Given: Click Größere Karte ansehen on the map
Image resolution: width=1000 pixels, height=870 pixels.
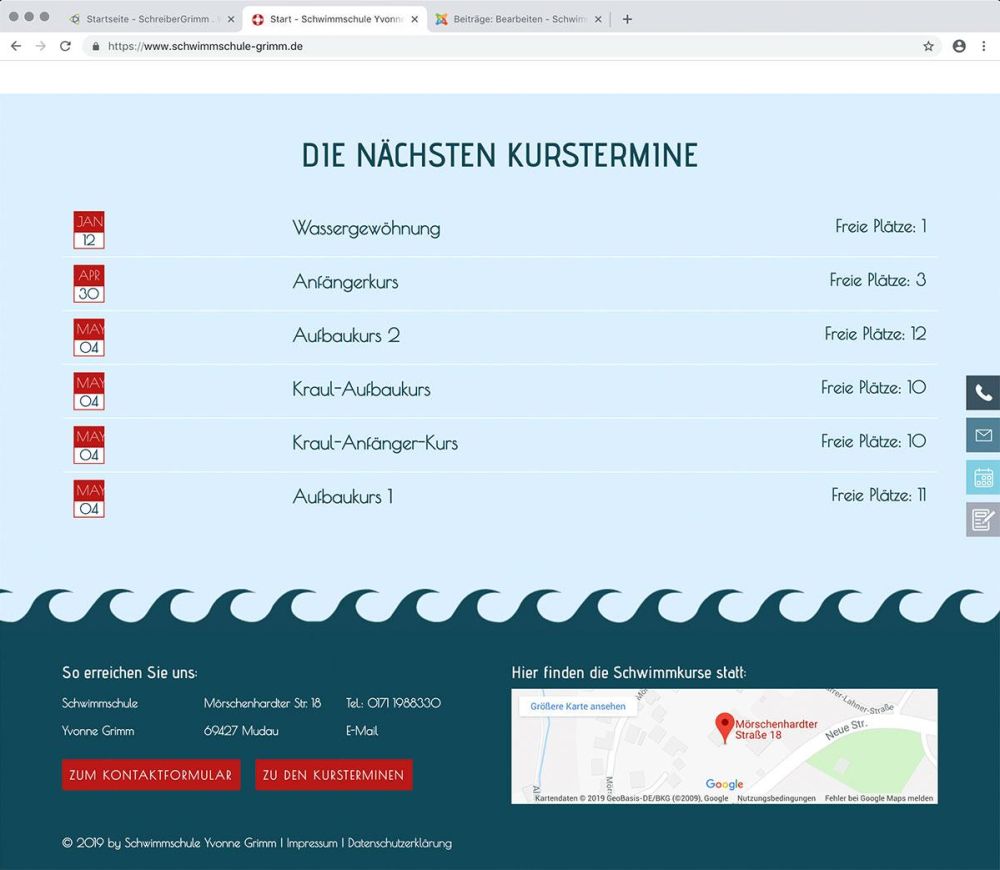Looking at the screenshot, I should pos(577,704).
